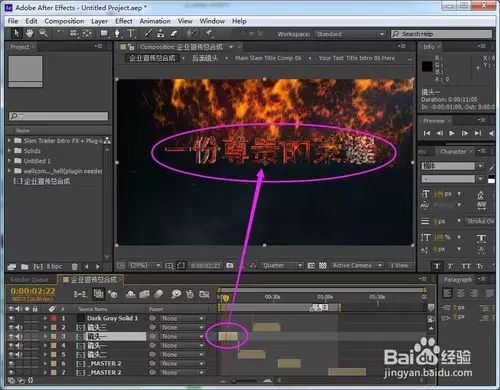Toggle visibility of layer 6 _MASTER 2
500x390 pixels.
pos(11,363)
